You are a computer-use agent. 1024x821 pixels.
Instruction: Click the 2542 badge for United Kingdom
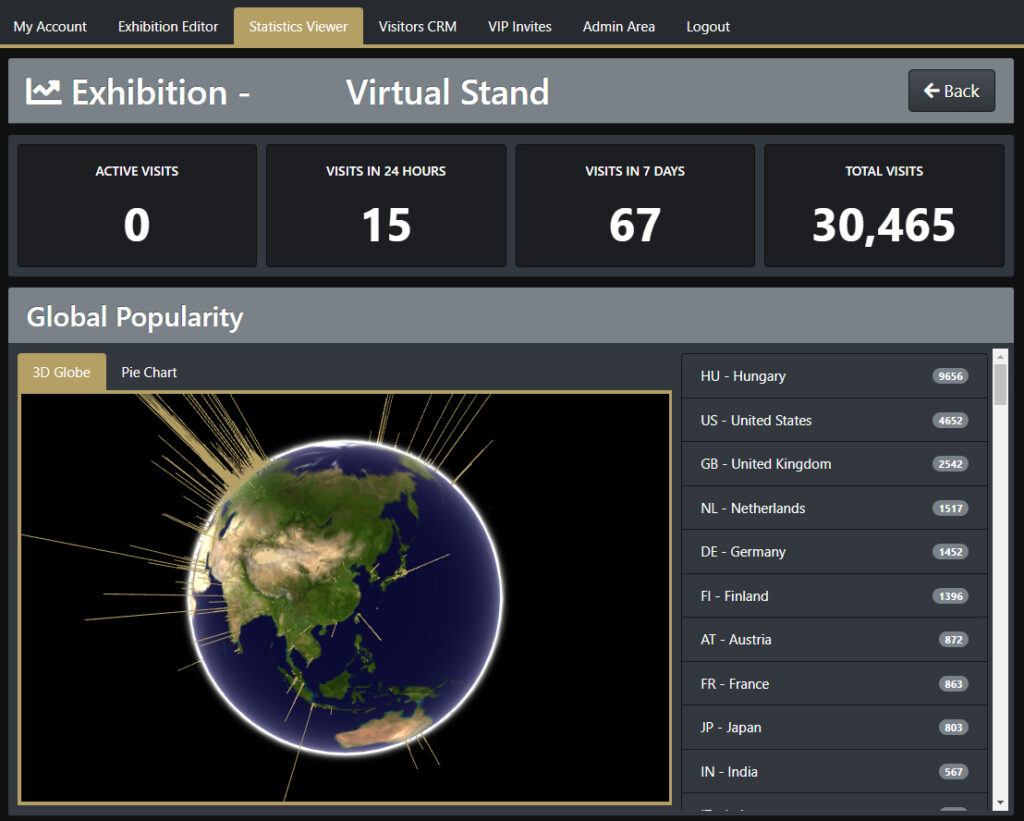(950, 464)
